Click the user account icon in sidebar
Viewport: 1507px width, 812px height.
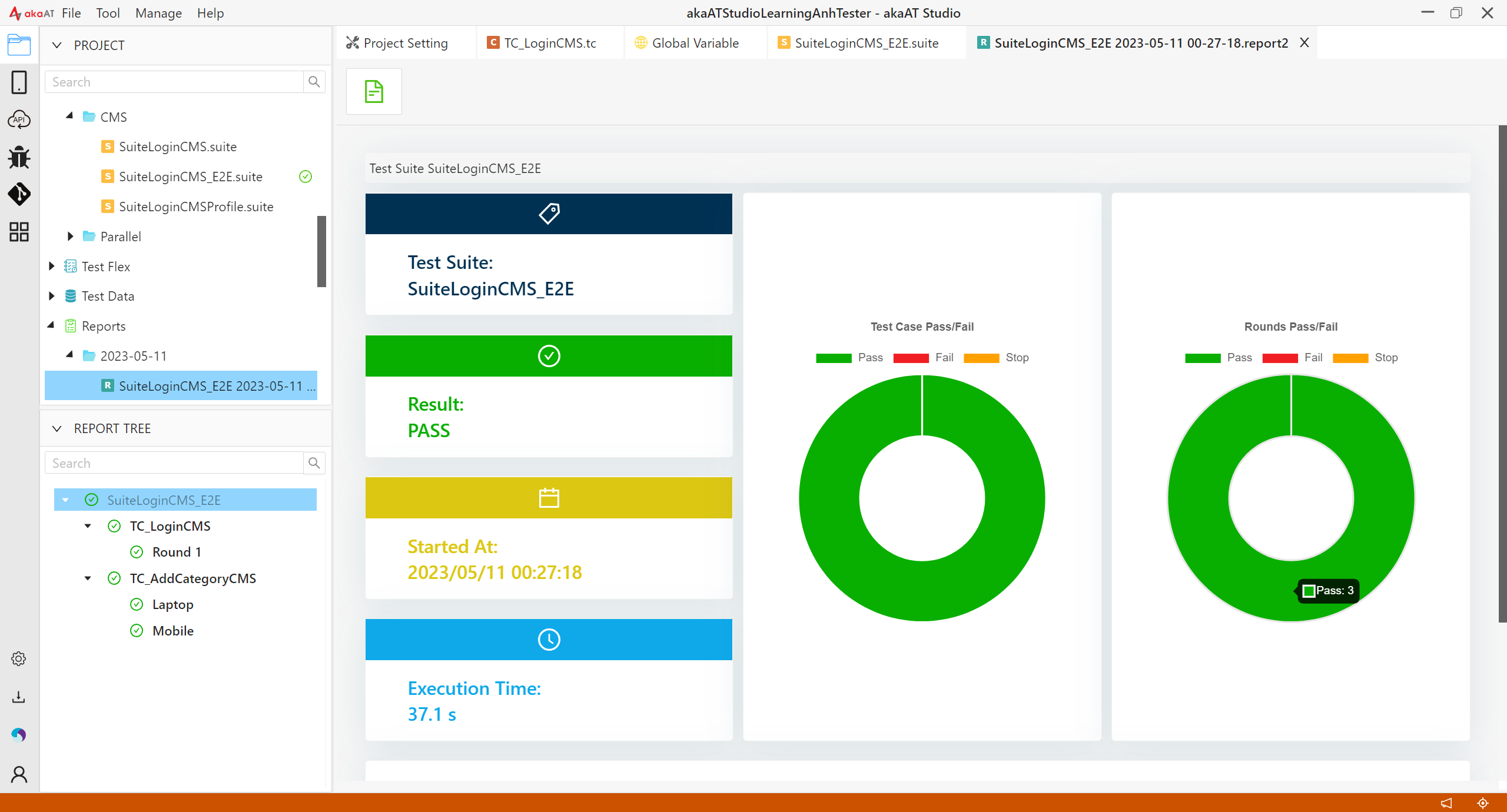[19, 774]
